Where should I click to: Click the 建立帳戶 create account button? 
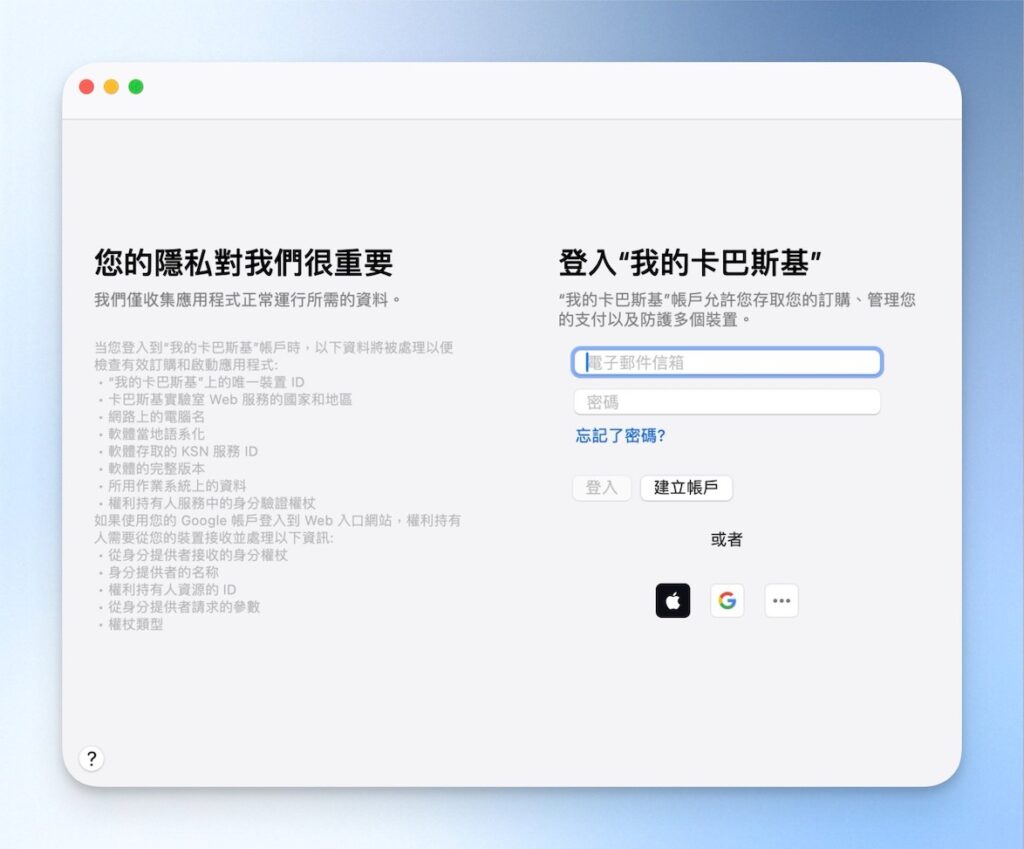pyautogui.click(x=686, y=488)
